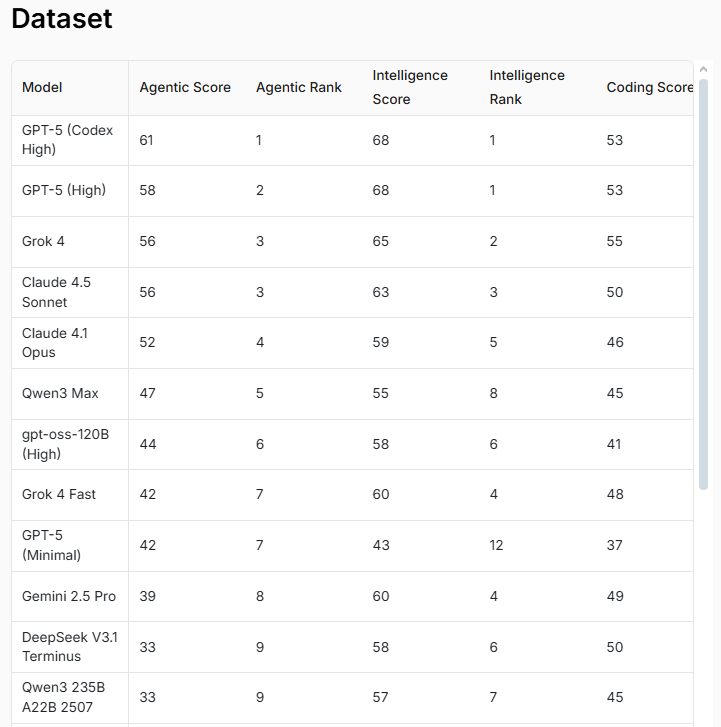Select the GPT-5 (Codex High) model cell
The image size is (721, 727).
[x=68, y=140]
